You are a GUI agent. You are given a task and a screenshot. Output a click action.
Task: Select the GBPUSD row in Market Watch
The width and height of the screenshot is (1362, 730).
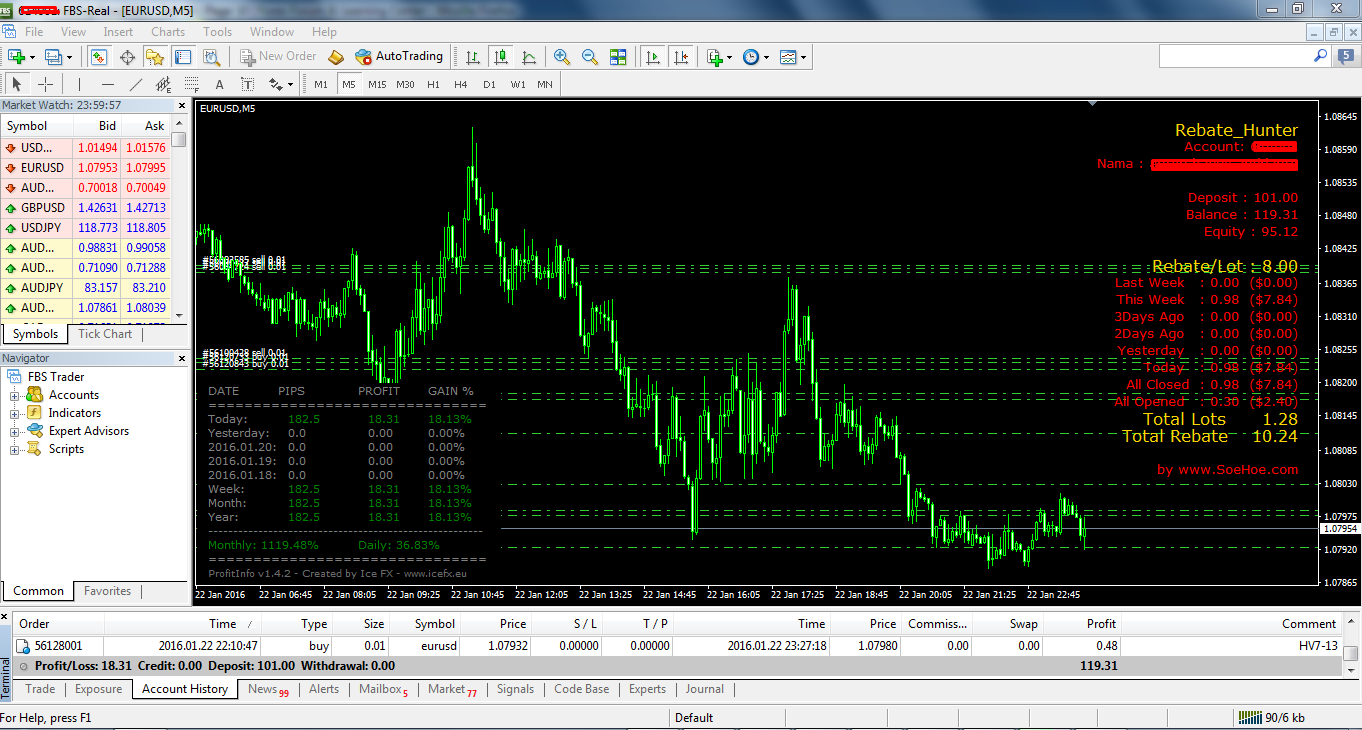point(85,208)
